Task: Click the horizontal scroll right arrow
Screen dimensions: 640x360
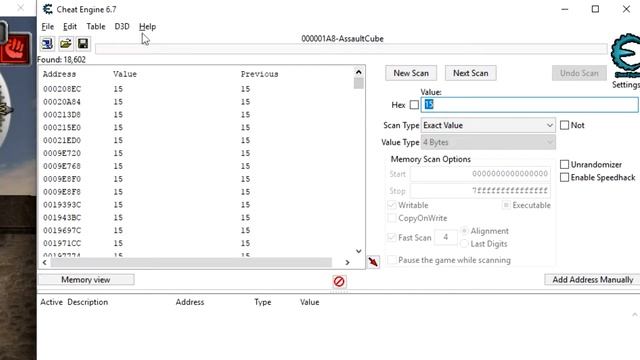Action: (x=347, y=262)
